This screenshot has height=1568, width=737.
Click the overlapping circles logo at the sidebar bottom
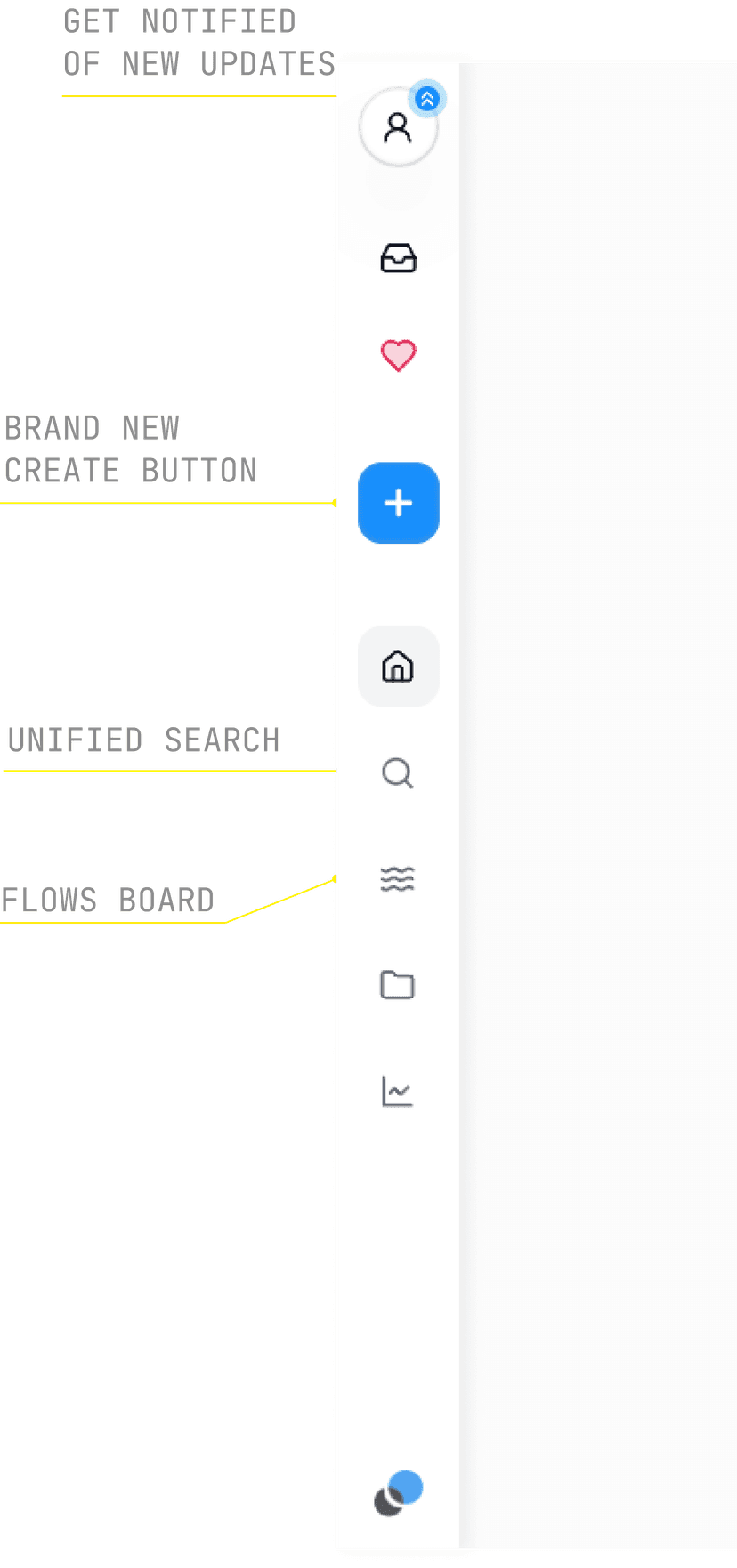pyautogui.click(x=398, y=1493)
